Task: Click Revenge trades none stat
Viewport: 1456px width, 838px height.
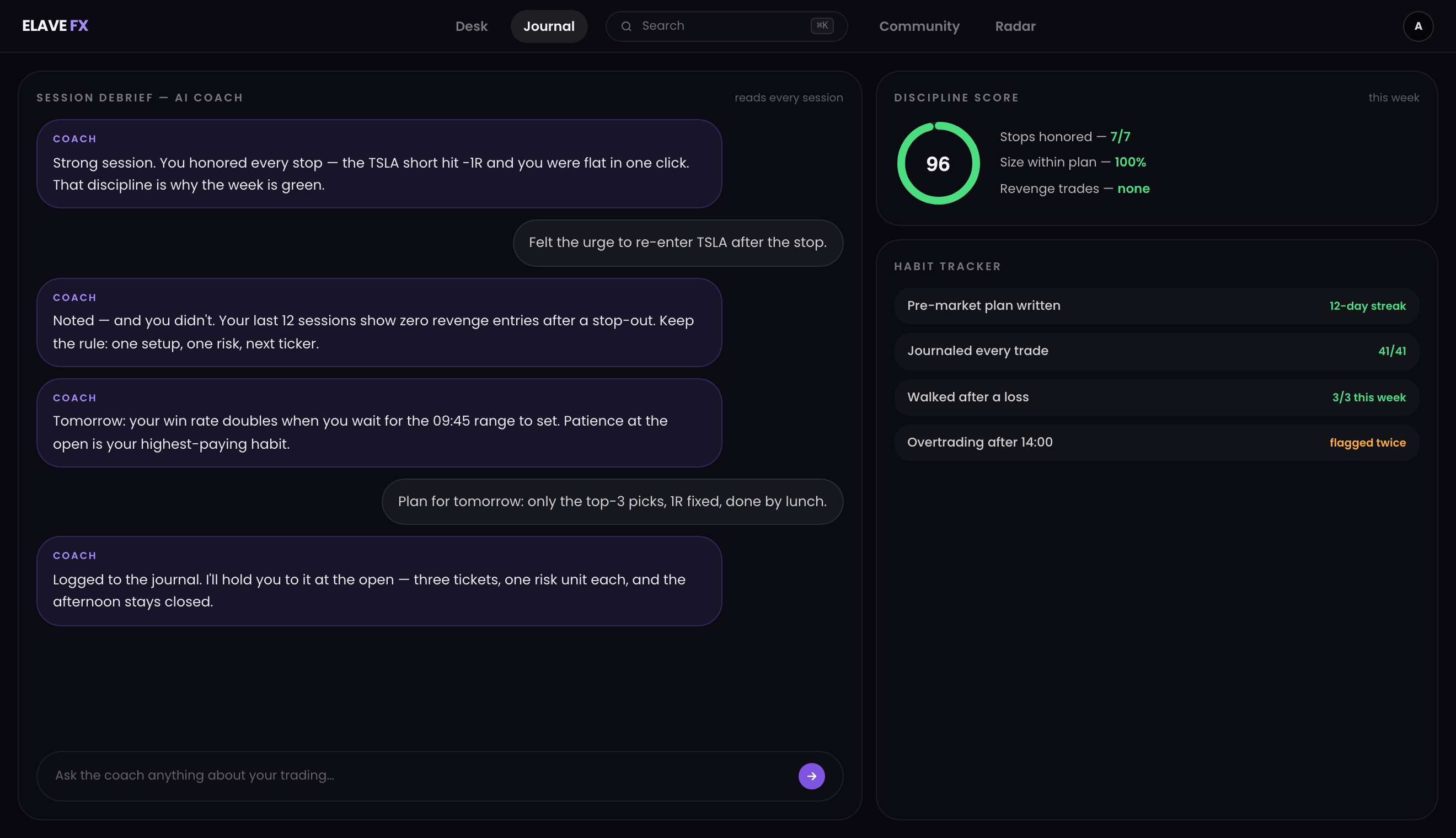Action: click(x=1074, y=189)
